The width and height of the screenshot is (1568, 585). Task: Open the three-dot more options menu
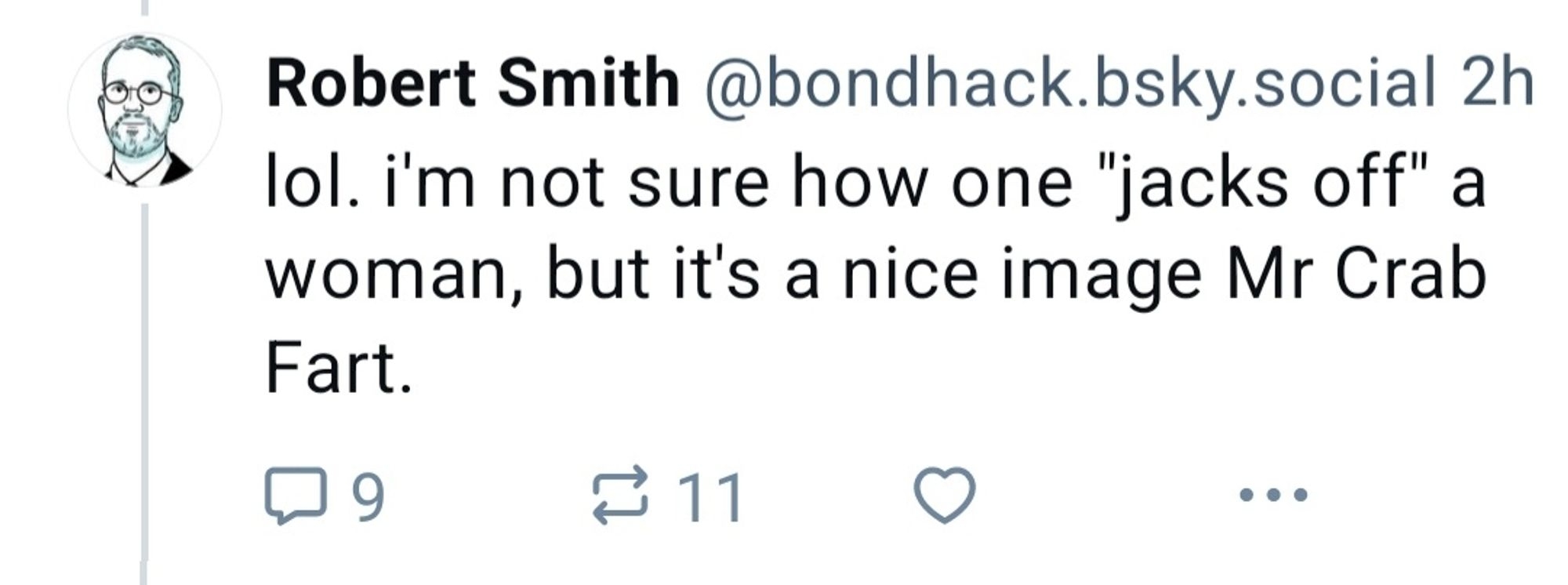click(x=1273, y=495)
